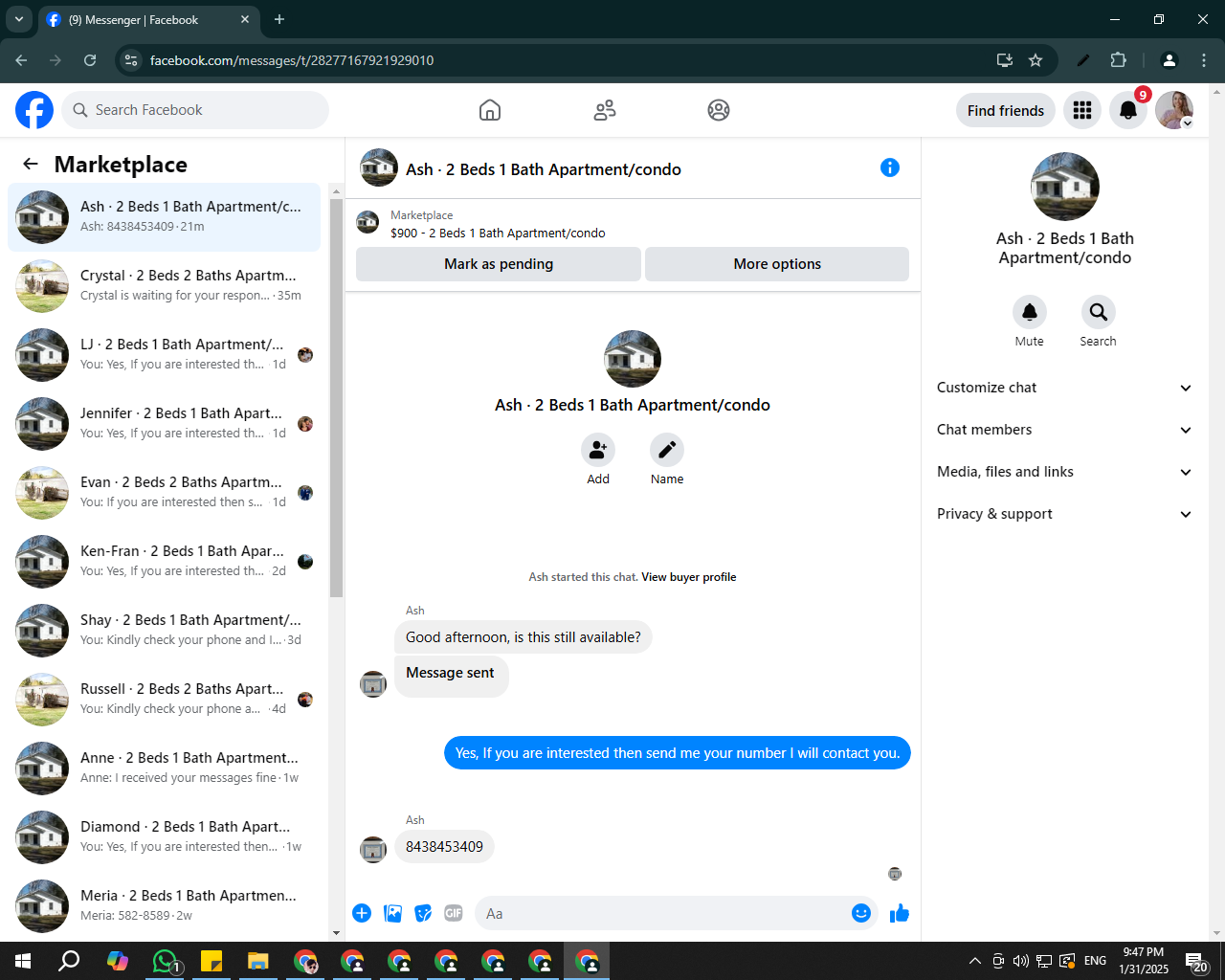Click the Find friends button

[x=1006, y=110]
